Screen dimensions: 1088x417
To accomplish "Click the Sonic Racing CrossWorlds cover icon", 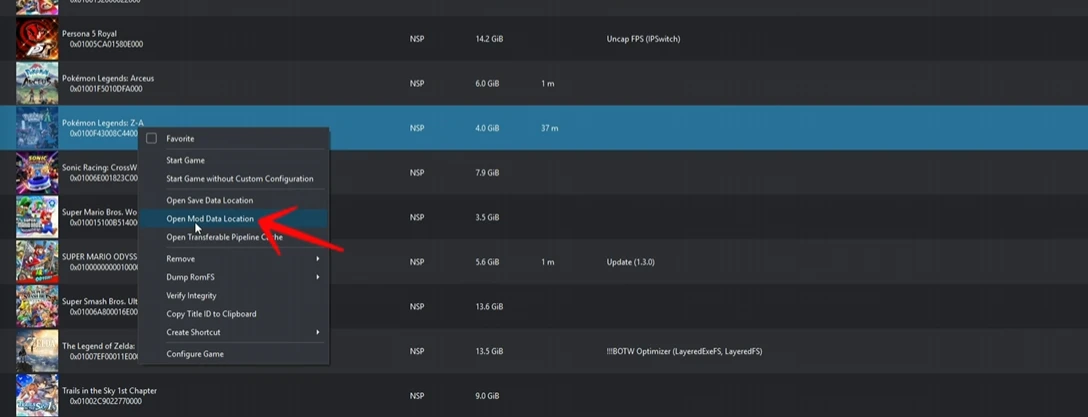I will (x=37, y=173).
